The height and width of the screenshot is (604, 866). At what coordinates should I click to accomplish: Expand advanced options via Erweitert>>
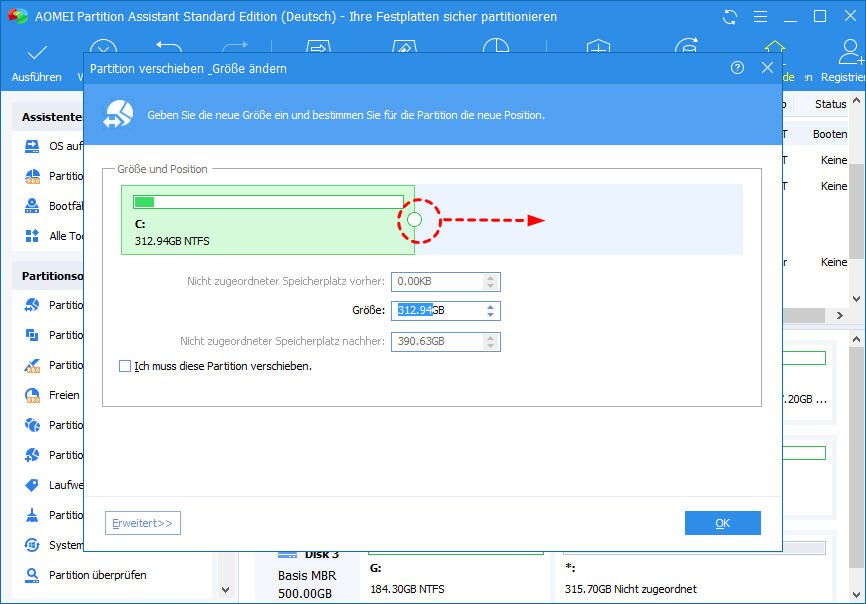coord(140,522)
